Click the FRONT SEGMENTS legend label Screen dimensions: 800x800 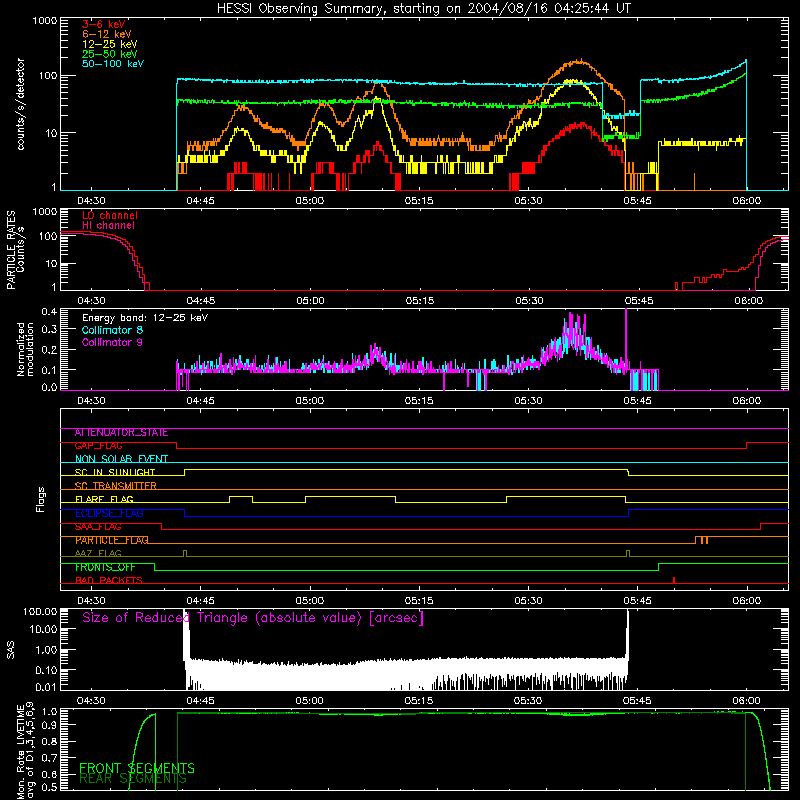137,768
